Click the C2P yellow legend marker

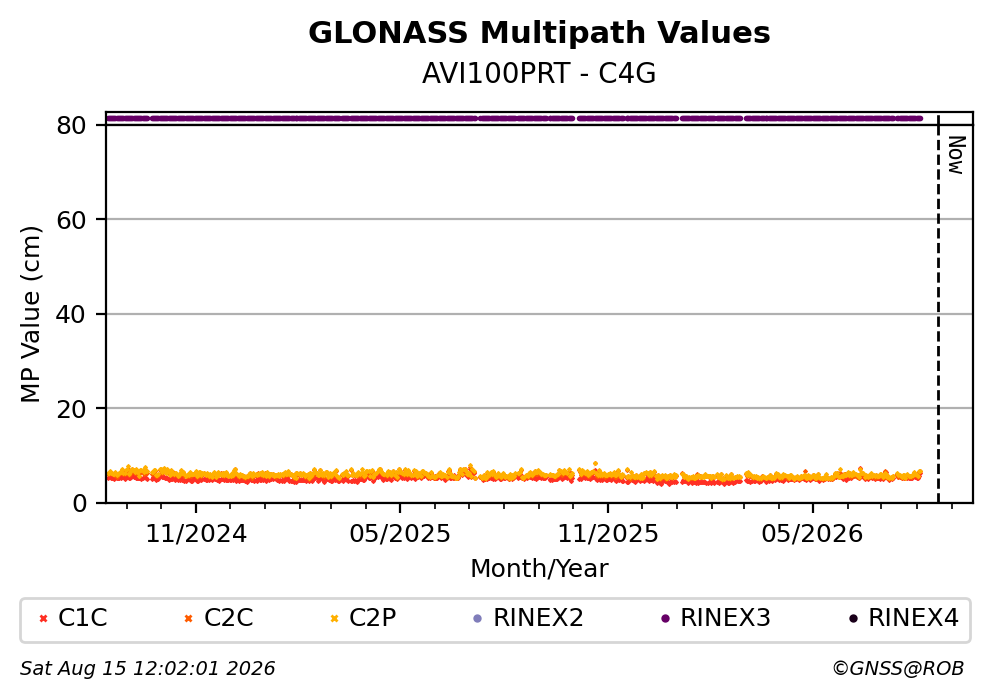(335, 619)
